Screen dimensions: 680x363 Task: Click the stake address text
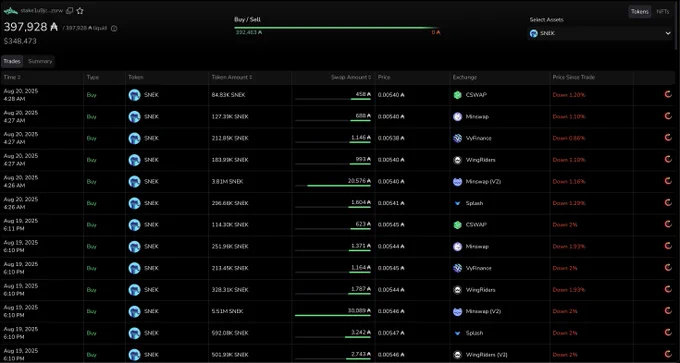(42, 10)
